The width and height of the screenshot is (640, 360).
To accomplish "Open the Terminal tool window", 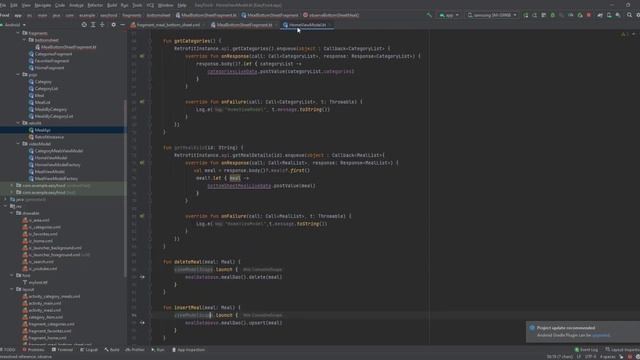I will (x=62, y=350).
